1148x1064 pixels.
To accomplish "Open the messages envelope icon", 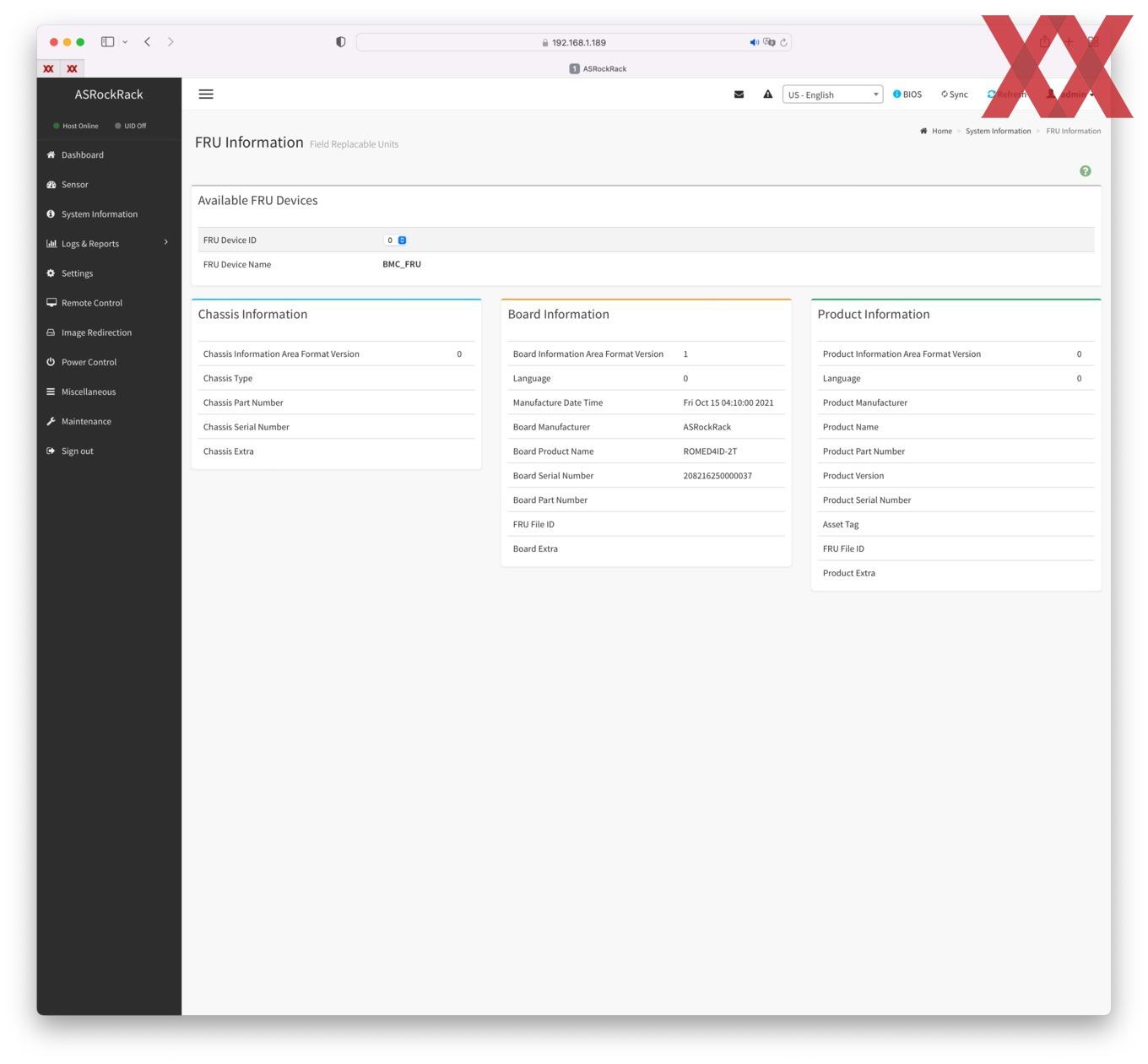I will (739, 95).
